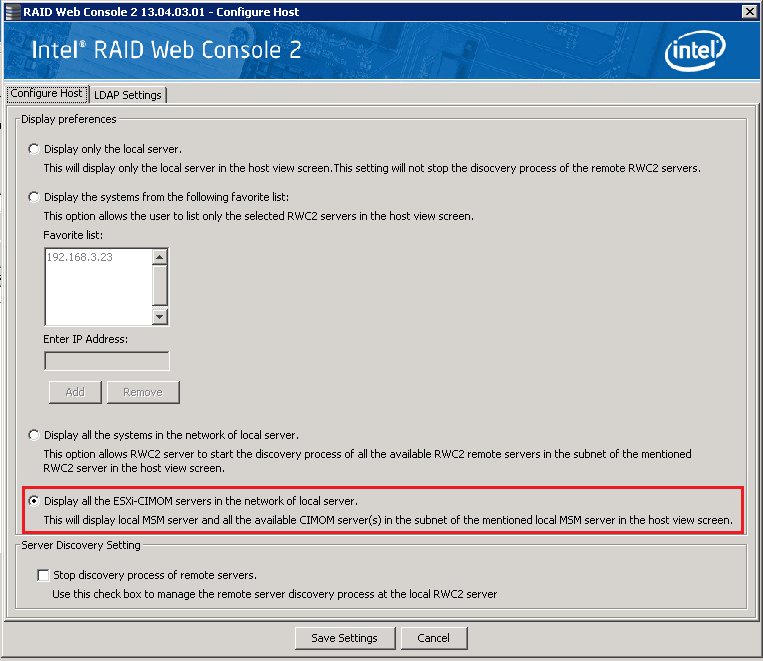Click the Save Settings button

345,638
